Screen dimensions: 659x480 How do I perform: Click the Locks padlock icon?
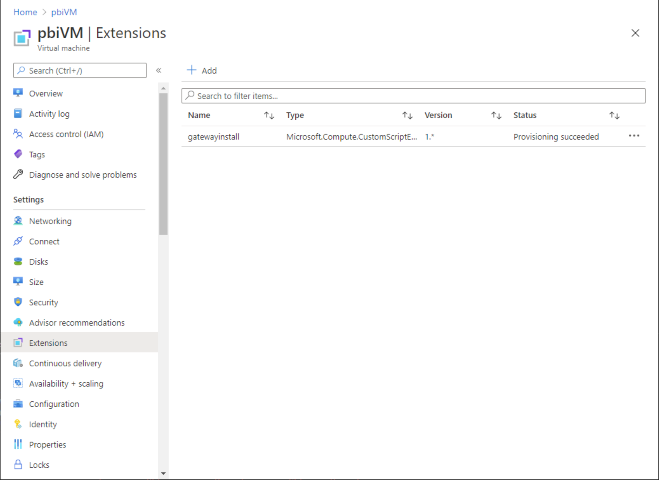(x=18, y=464)
